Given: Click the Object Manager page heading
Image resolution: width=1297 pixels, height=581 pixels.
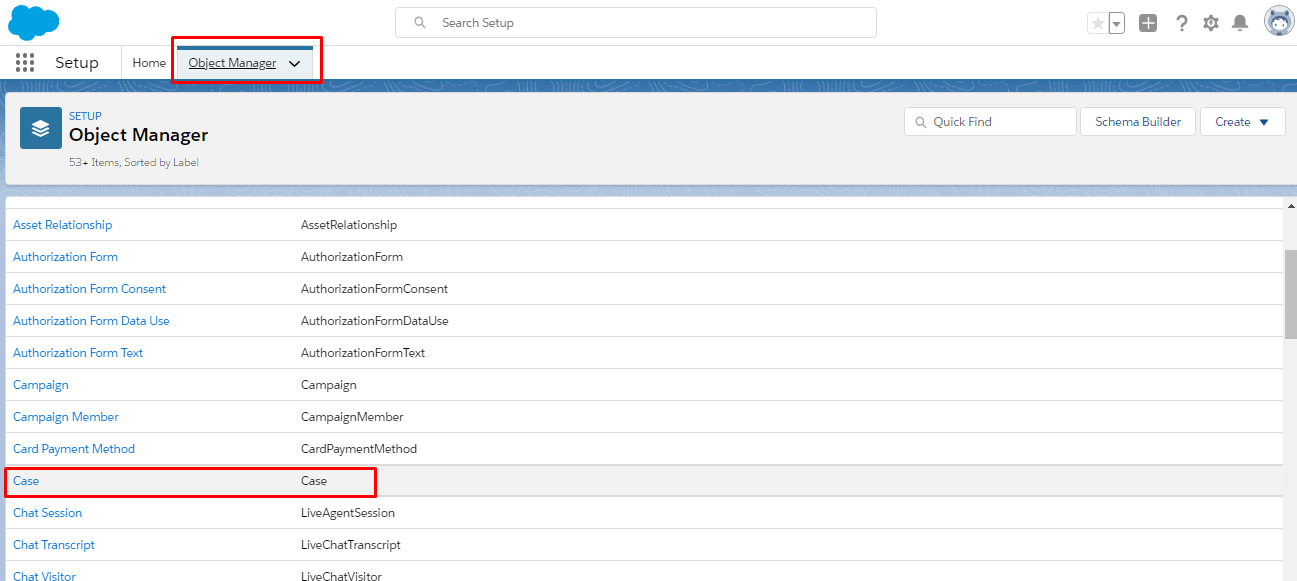Looking at the screenshot, I should [x=139, y=135].
